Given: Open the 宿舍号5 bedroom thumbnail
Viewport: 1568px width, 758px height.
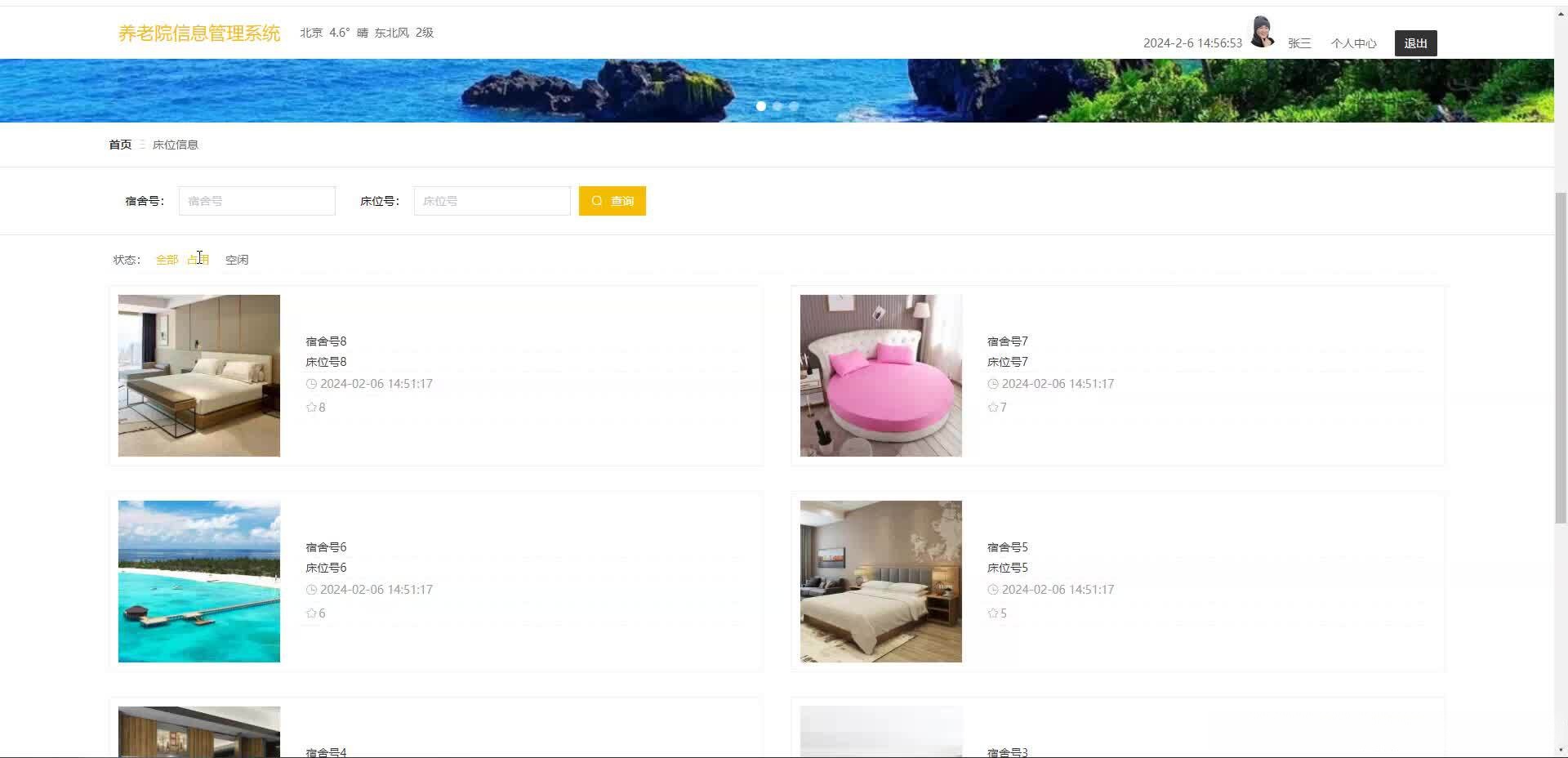Looking at the screenshot, I should 881,582.
